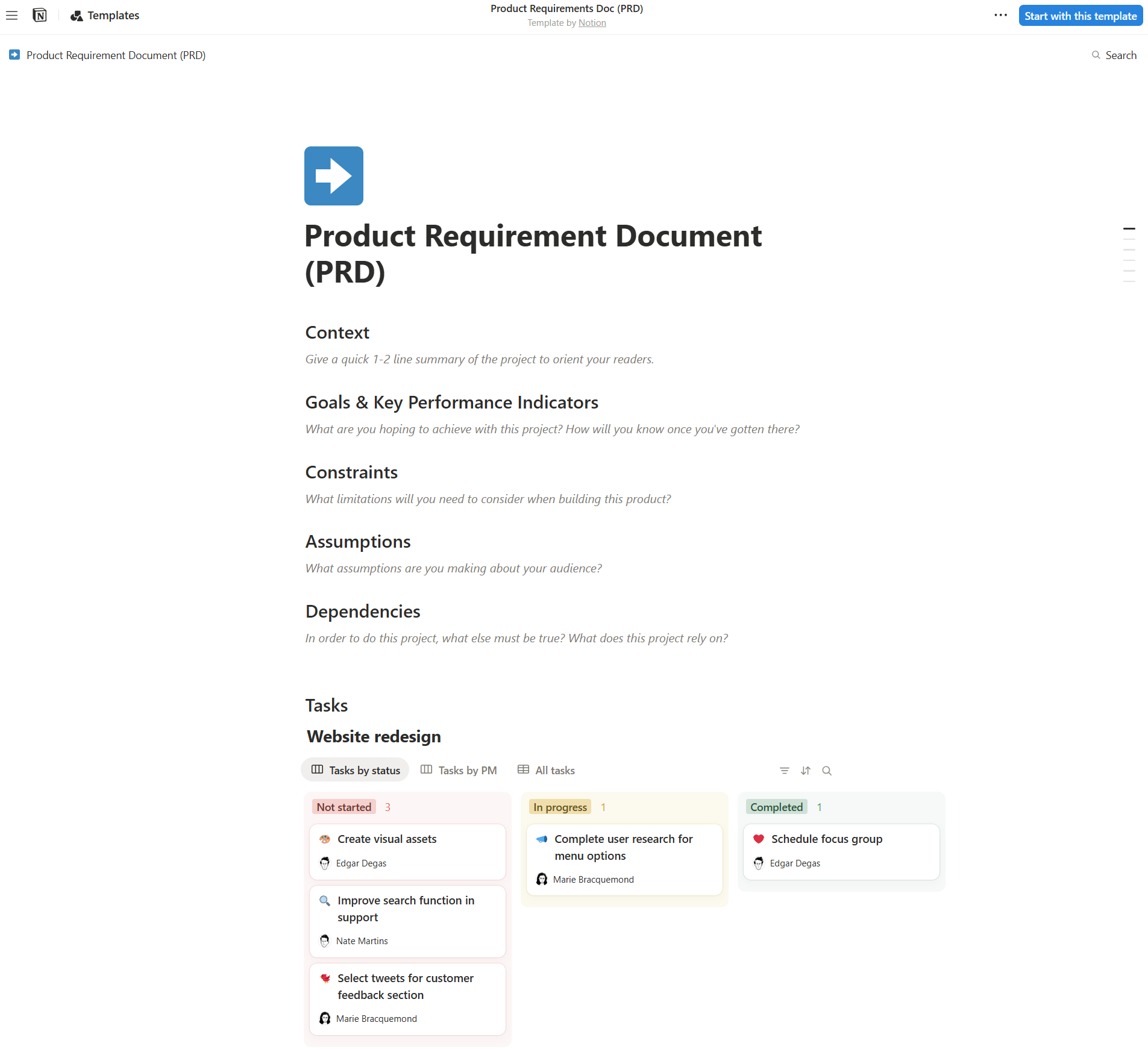Click Start with this template button

pyautogui.click(x=1080, y=16)
